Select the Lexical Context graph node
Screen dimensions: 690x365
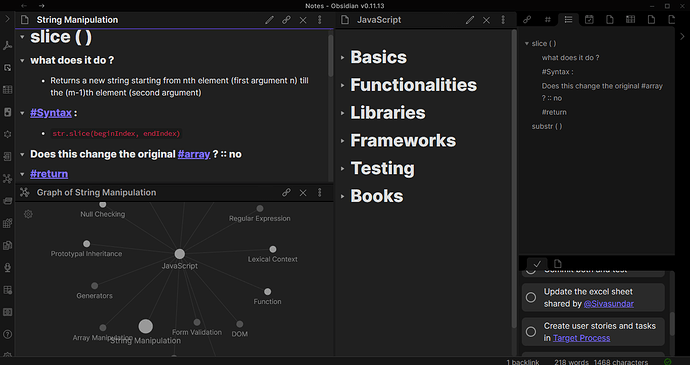(x=273, y=249)
